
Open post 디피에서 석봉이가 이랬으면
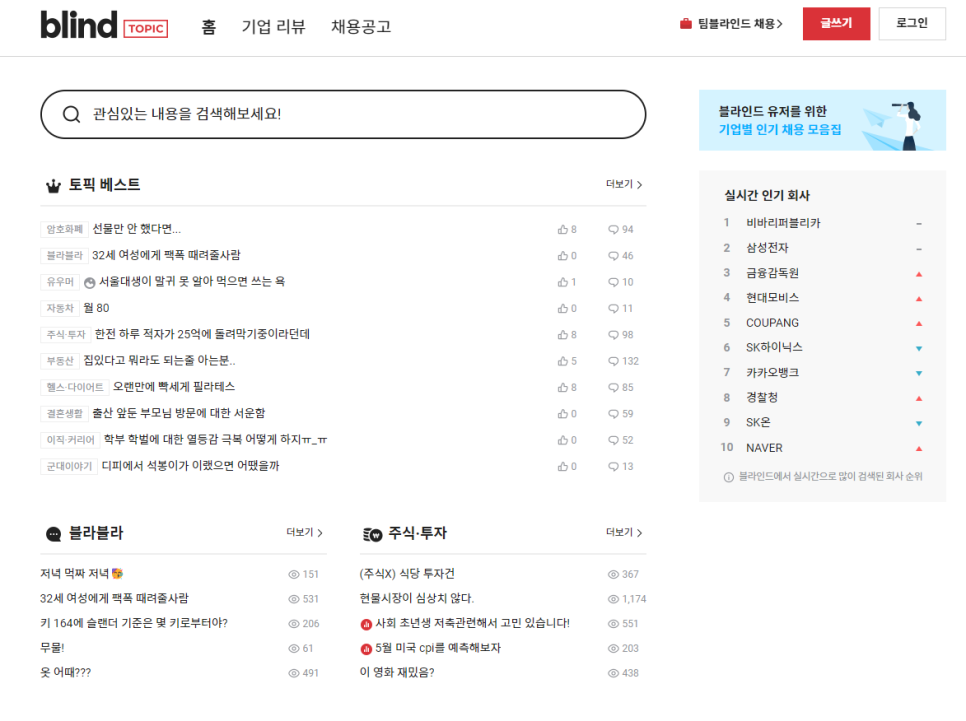click(190, 466)
